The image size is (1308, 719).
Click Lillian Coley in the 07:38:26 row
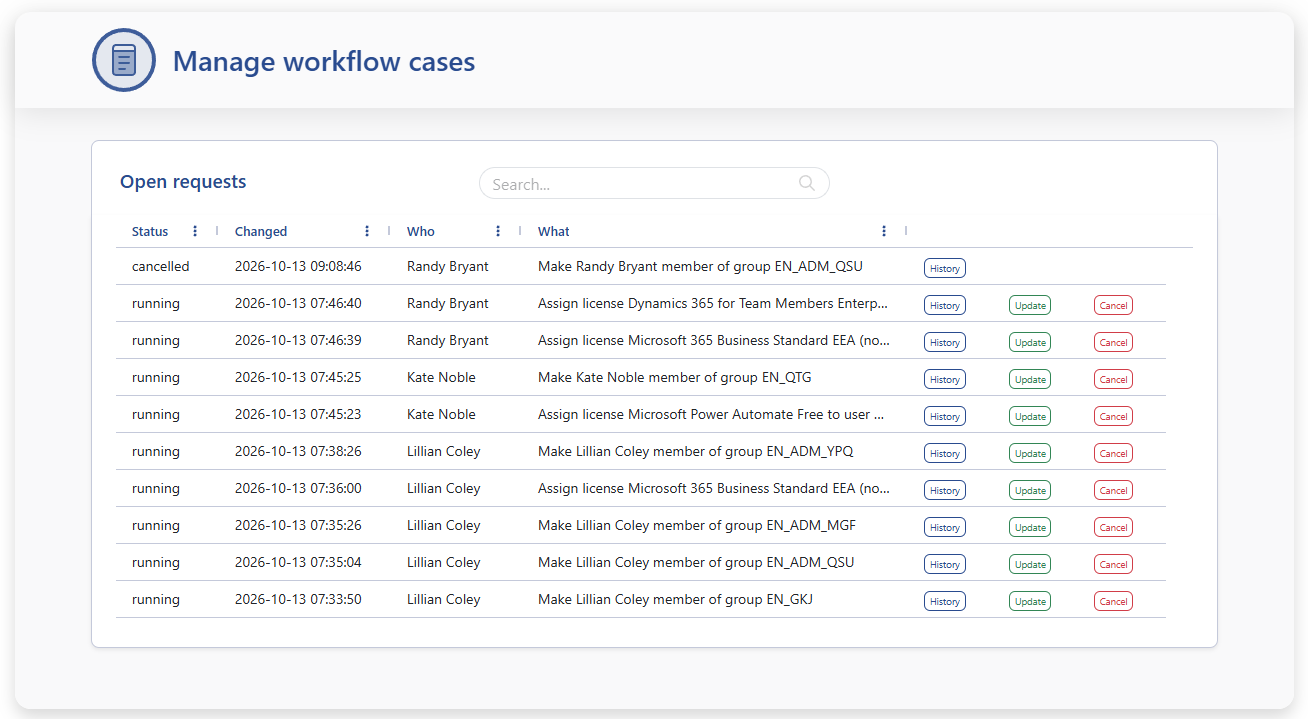point(444,451)
